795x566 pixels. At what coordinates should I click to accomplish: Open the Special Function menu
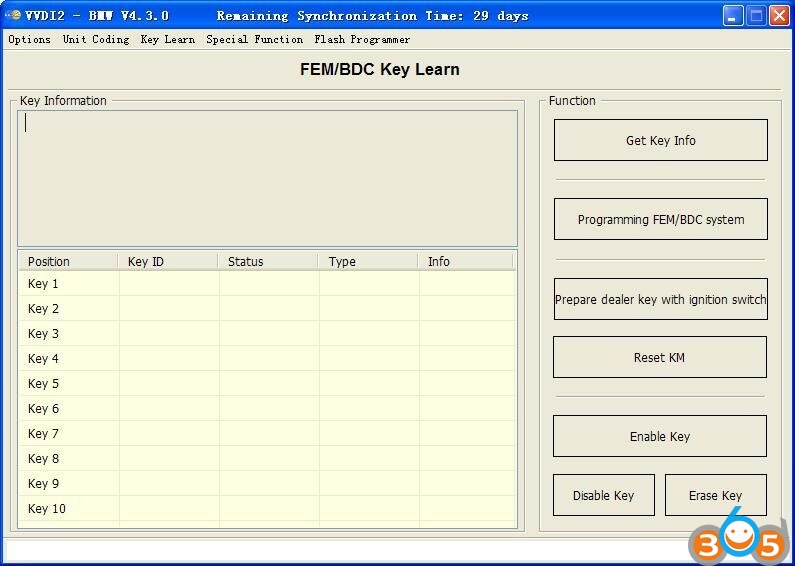[255, 40]
